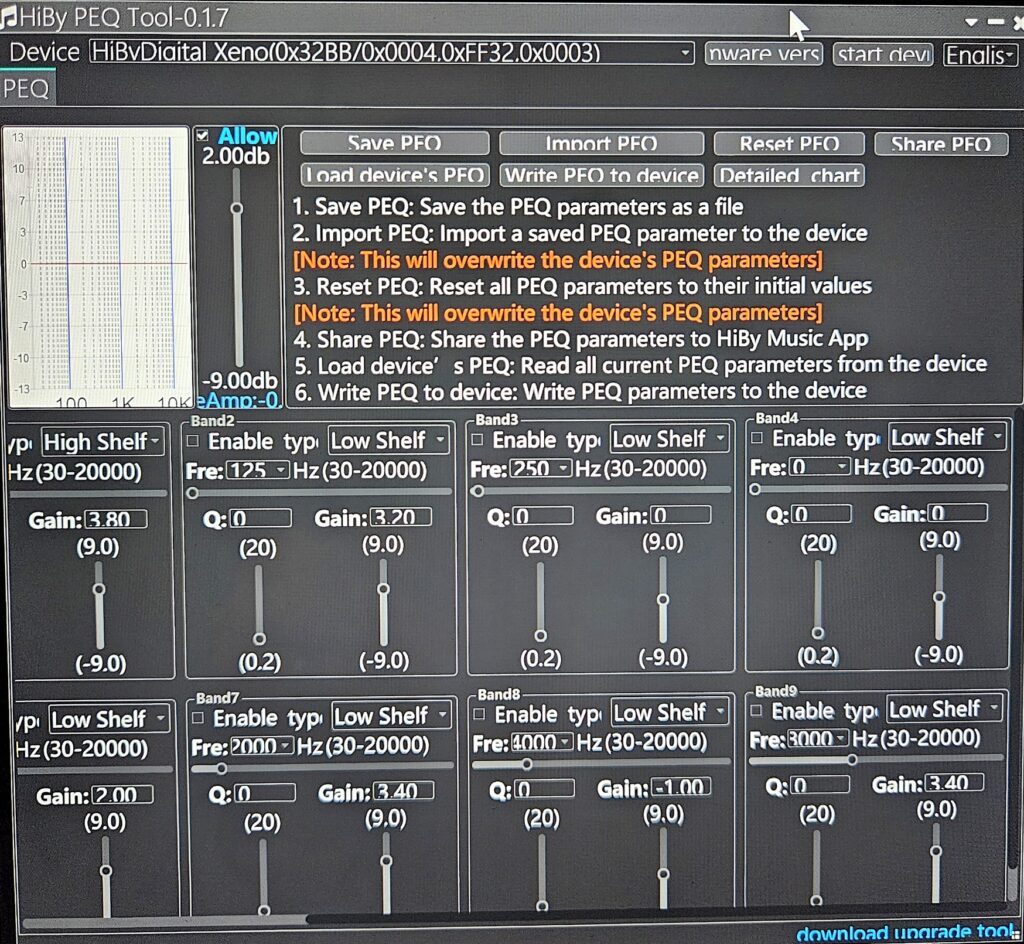Switch to the PEQ tab
This screenshot has height=944, width=1024.
click(x=26, y=88)
